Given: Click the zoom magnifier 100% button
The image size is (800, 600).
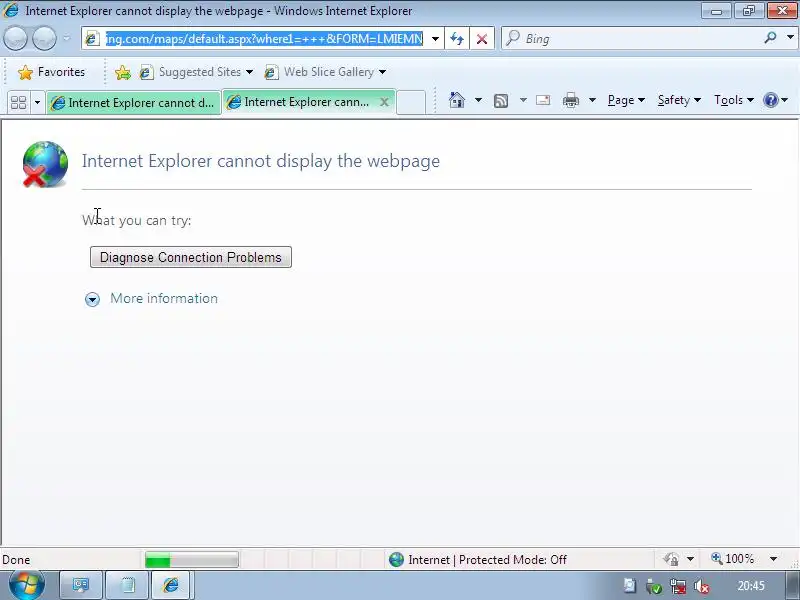Looking at the screenshot, I should point(732,559).
